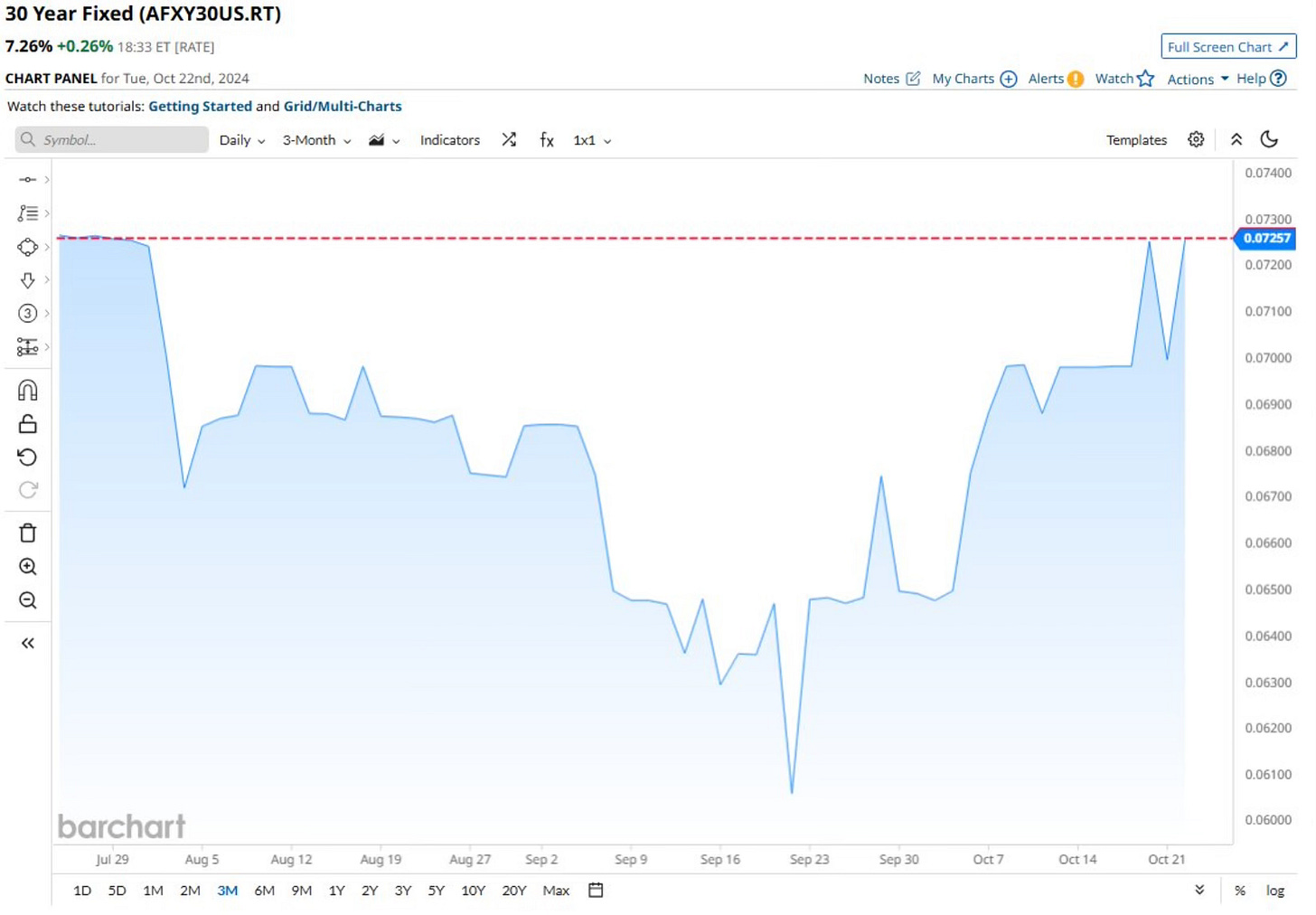Image resolution: width=1316 pixels, height=915 pixels.
Task: Click the redo arrow icon
Action: tap(28, 490)
